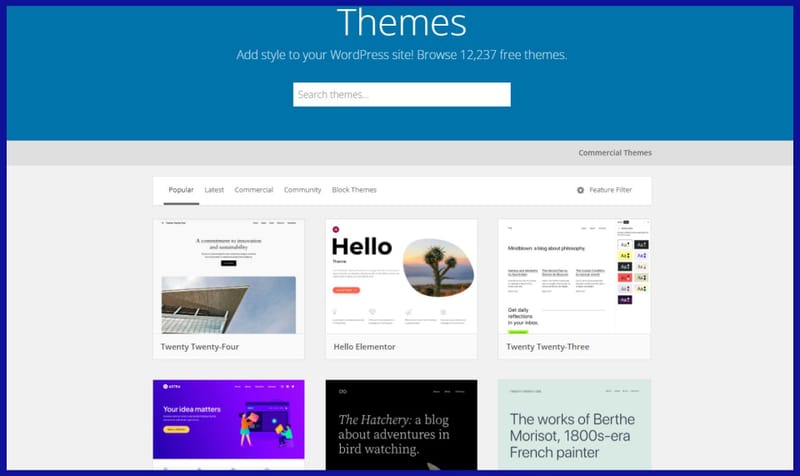The height and width of the screenshot is (476, 800).
Task: Open the Twenty Twenty-Four theme title
Action: click(200, 347)
